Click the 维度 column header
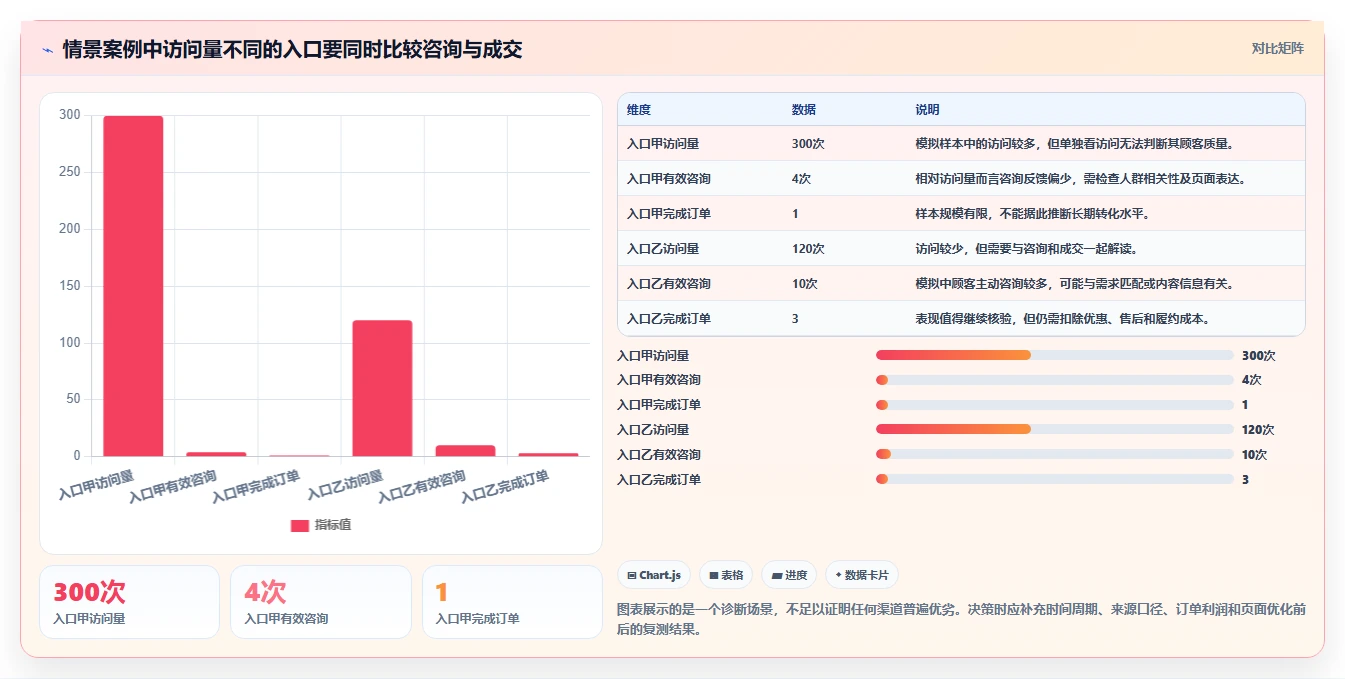Viewport: 1345px width, 679px height. coord(639,110)
